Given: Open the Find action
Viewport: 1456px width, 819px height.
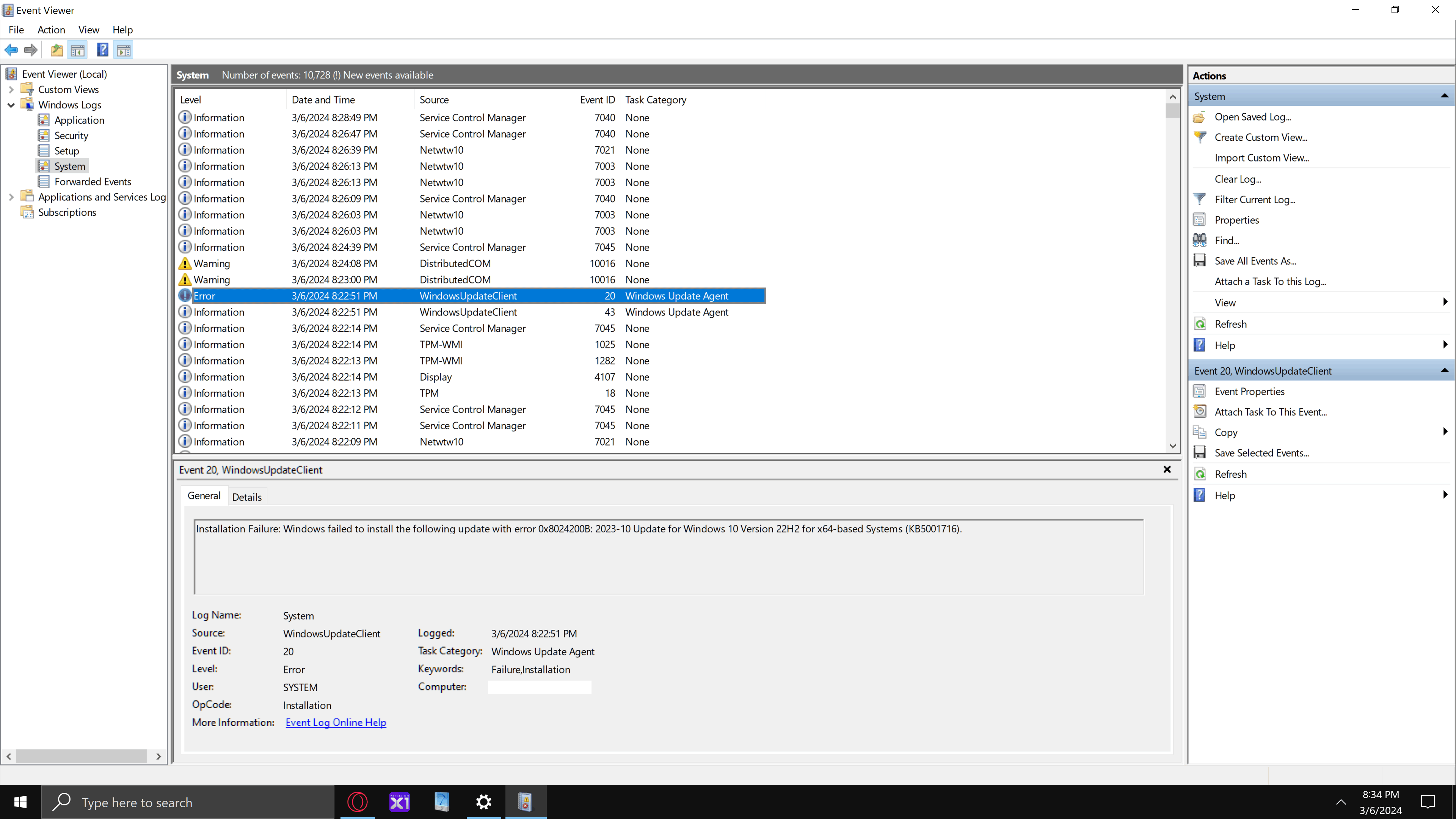Looking at the screenshot, I should (1226, 241).
